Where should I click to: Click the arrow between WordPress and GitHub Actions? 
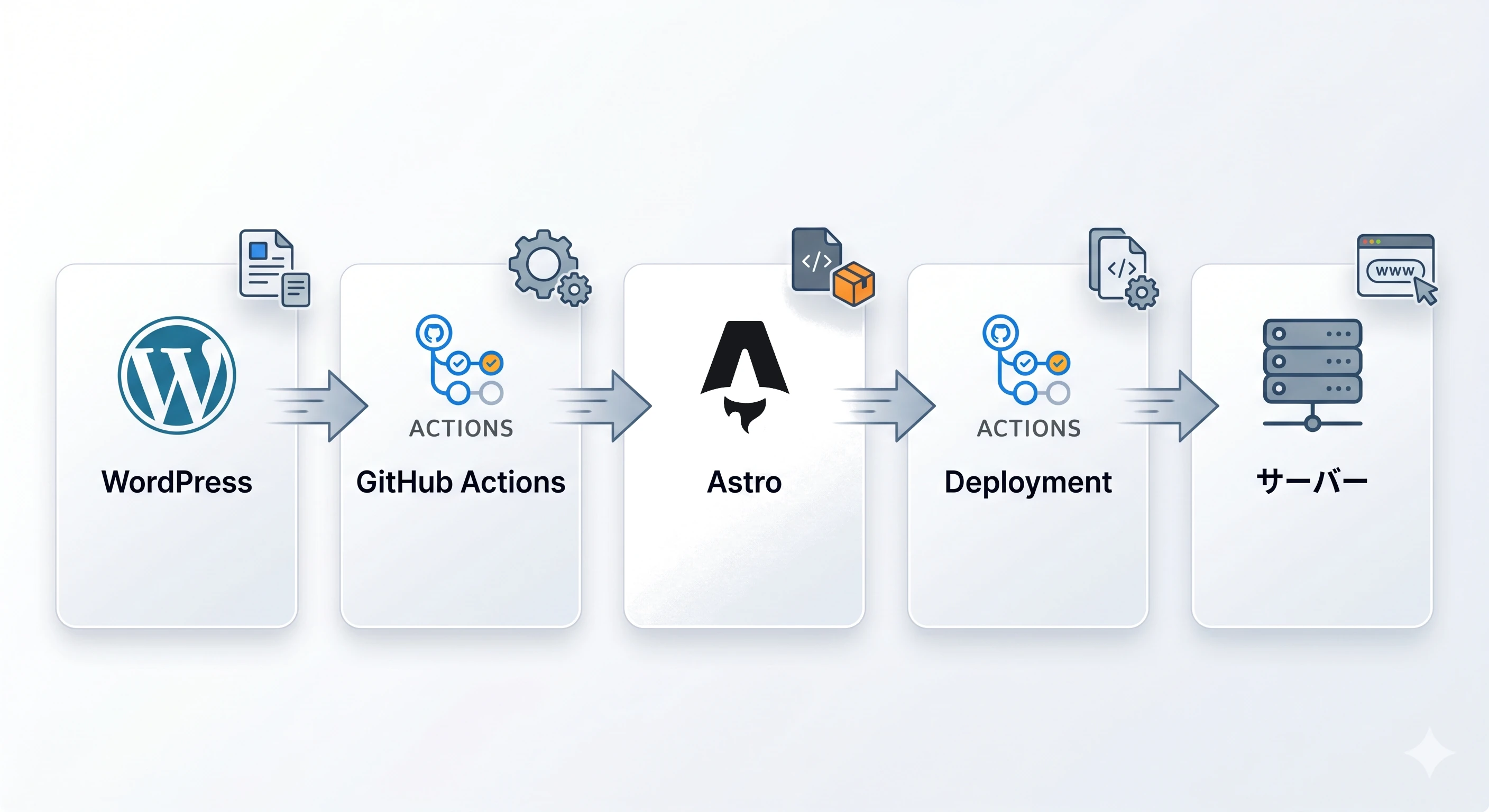click(317, 407)
